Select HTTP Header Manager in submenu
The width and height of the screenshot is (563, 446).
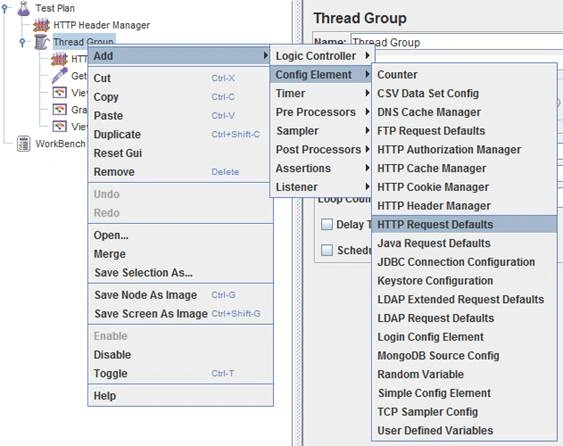pos(464,206)
